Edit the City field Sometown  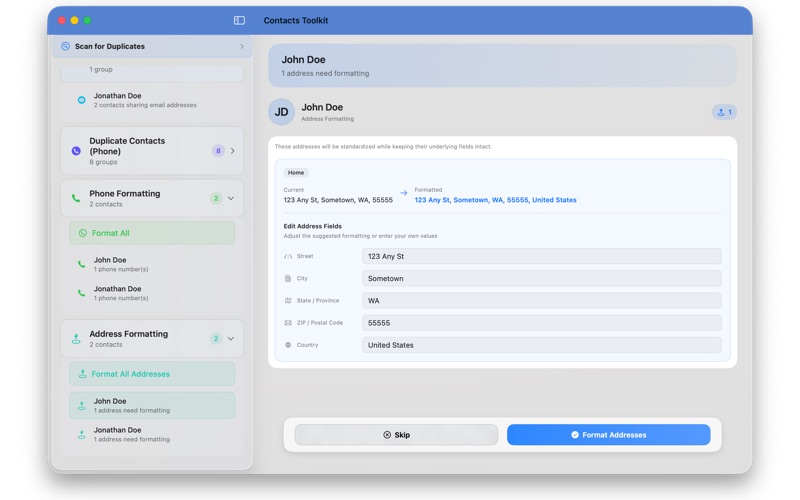coord(542,279)
